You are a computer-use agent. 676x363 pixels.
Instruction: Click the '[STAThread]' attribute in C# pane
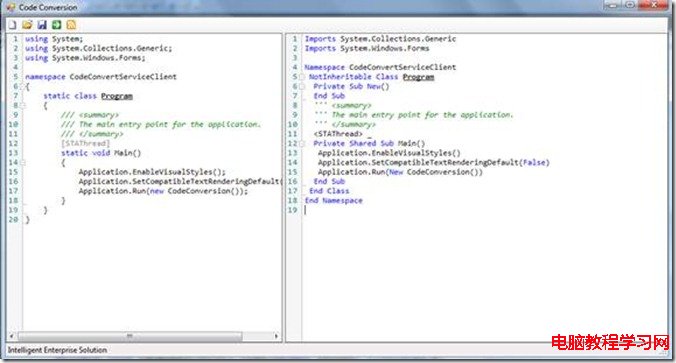point(85,144)
